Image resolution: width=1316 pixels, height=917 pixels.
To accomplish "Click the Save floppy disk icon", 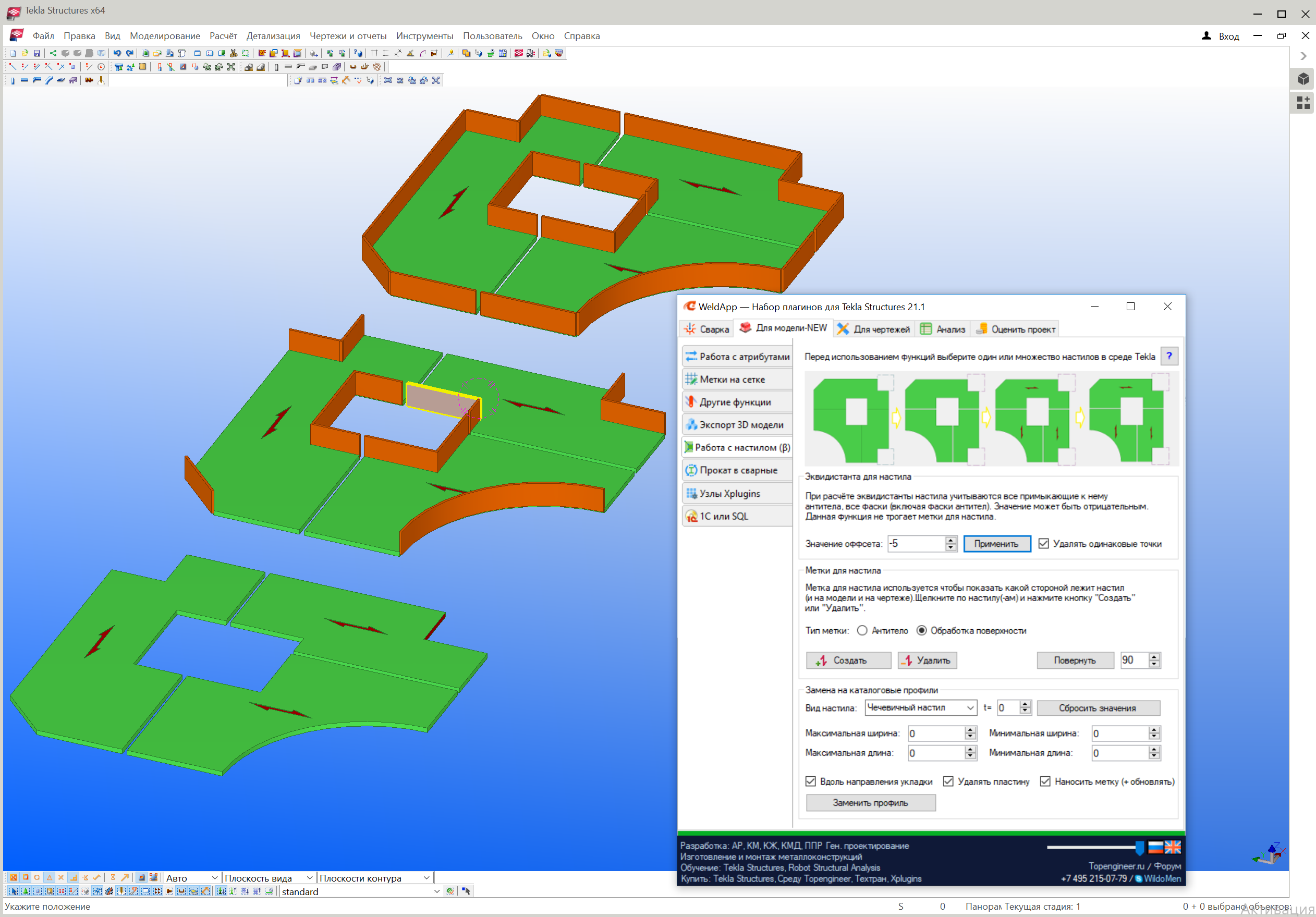I will pos(36,53).
